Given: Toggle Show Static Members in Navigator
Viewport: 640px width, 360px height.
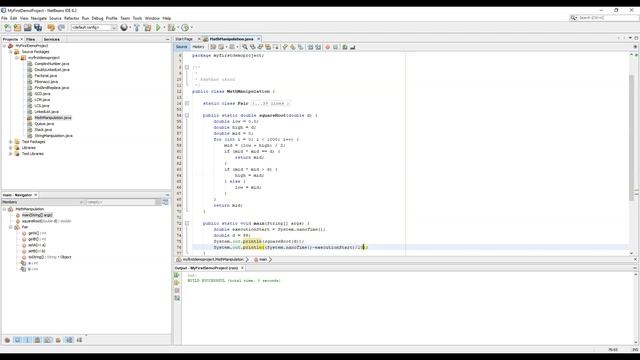Looking at the screenshot, I should click(27, 340).
